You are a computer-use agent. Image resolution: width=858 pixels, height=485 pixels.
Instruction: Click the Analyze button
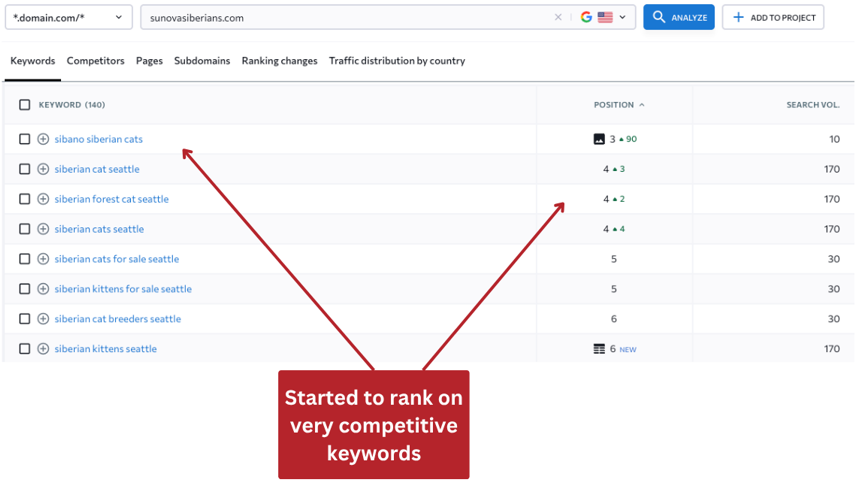pos(679,18)
